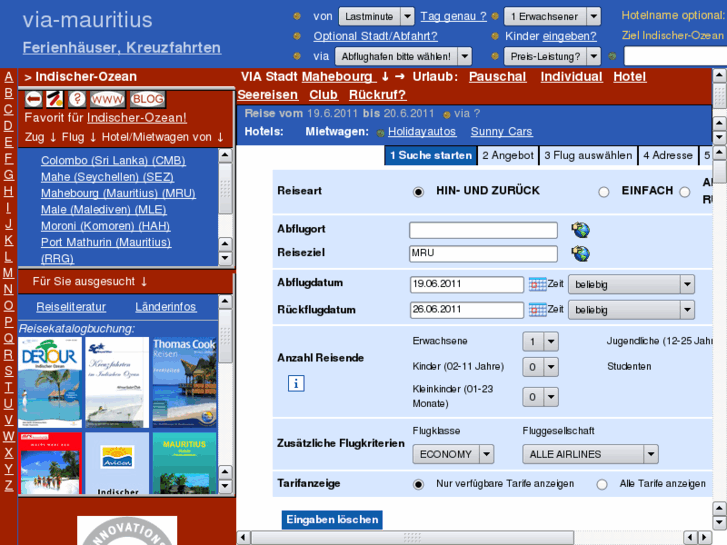The height and width of the screenshot is (545, 727).
Task: Click the orange bullet before 'von'
Action: 297,16
